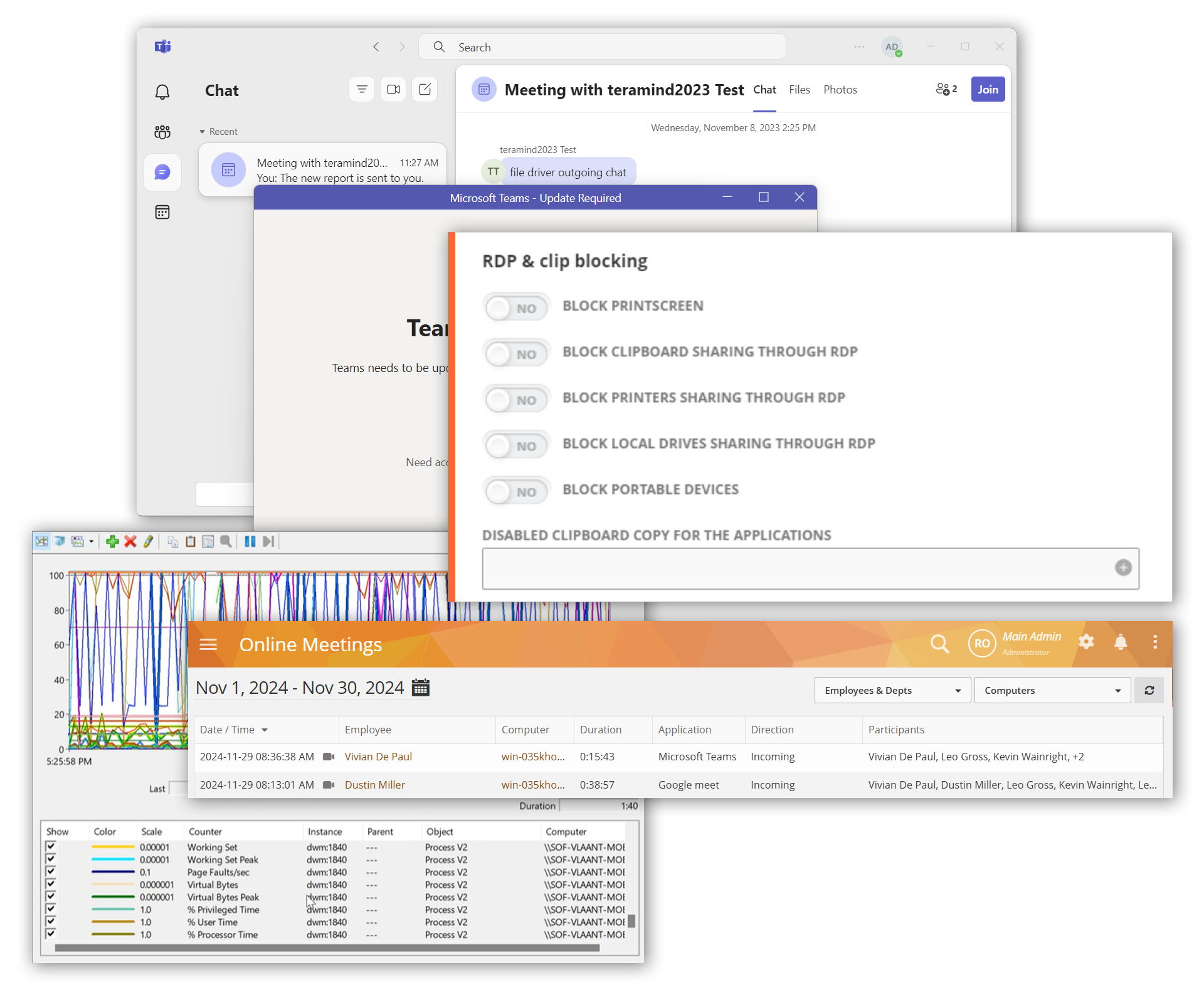Open Vivian De Paul employee link

pos(378,757)
